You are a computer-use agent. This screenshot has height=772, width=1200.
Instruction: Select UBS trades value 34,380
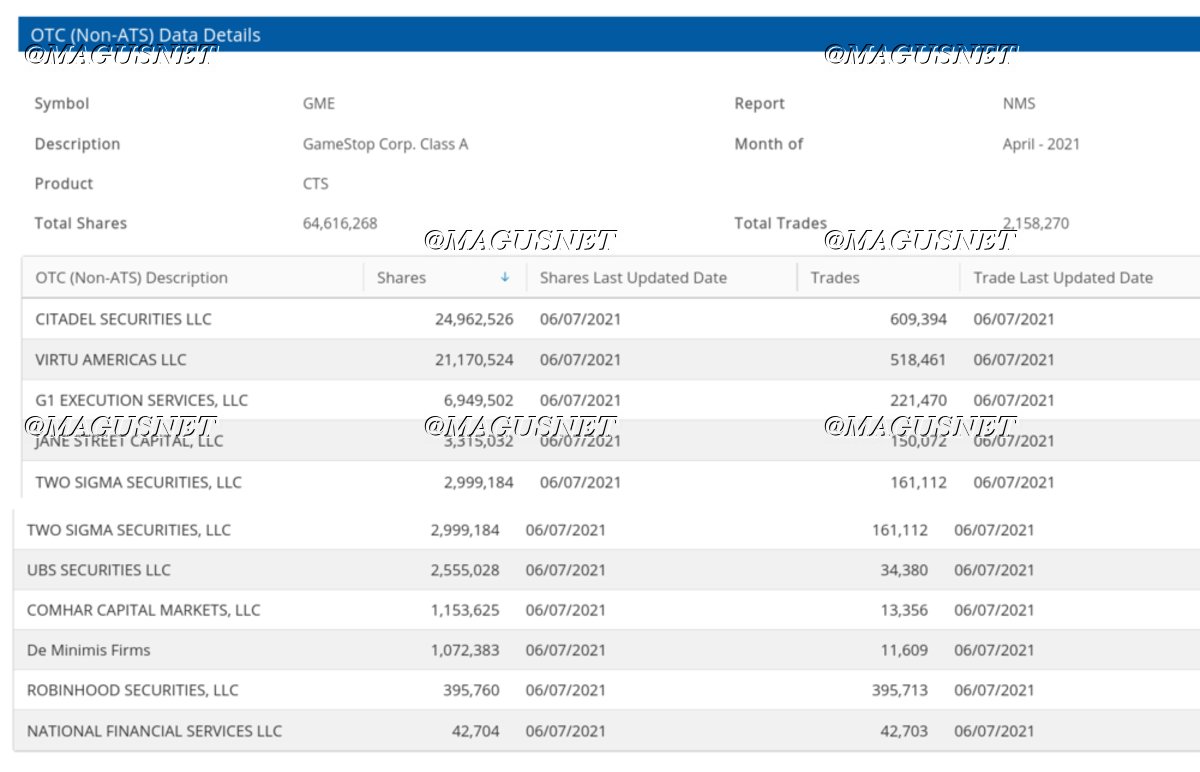904,570
